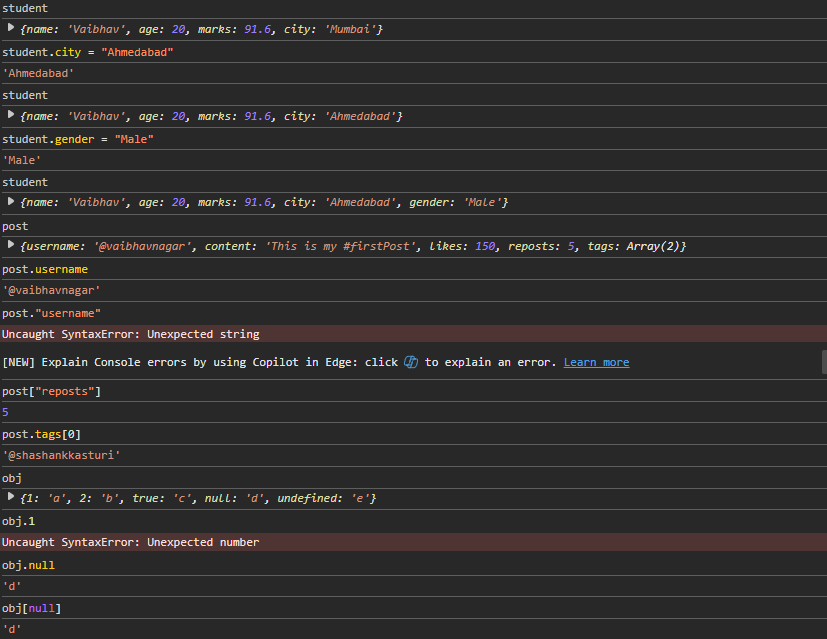The width and height of the screenshot is (827, 639).
Task: Click the scrollbar thumb at right edge
Action: (x=824, y=362)
